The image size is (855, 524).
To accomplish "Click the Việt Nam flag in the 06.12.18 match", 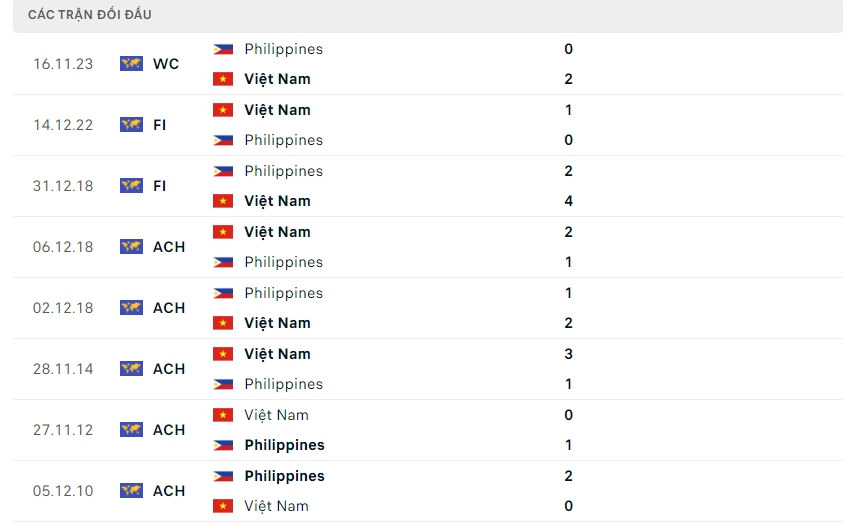I will click(223, 232).
